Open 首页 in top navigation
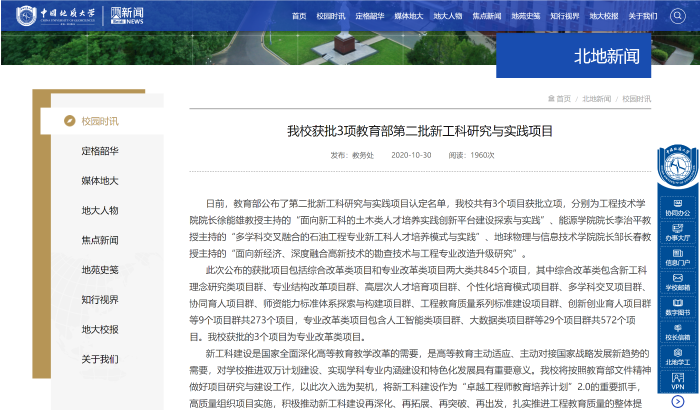 click(x=299, y=16)
